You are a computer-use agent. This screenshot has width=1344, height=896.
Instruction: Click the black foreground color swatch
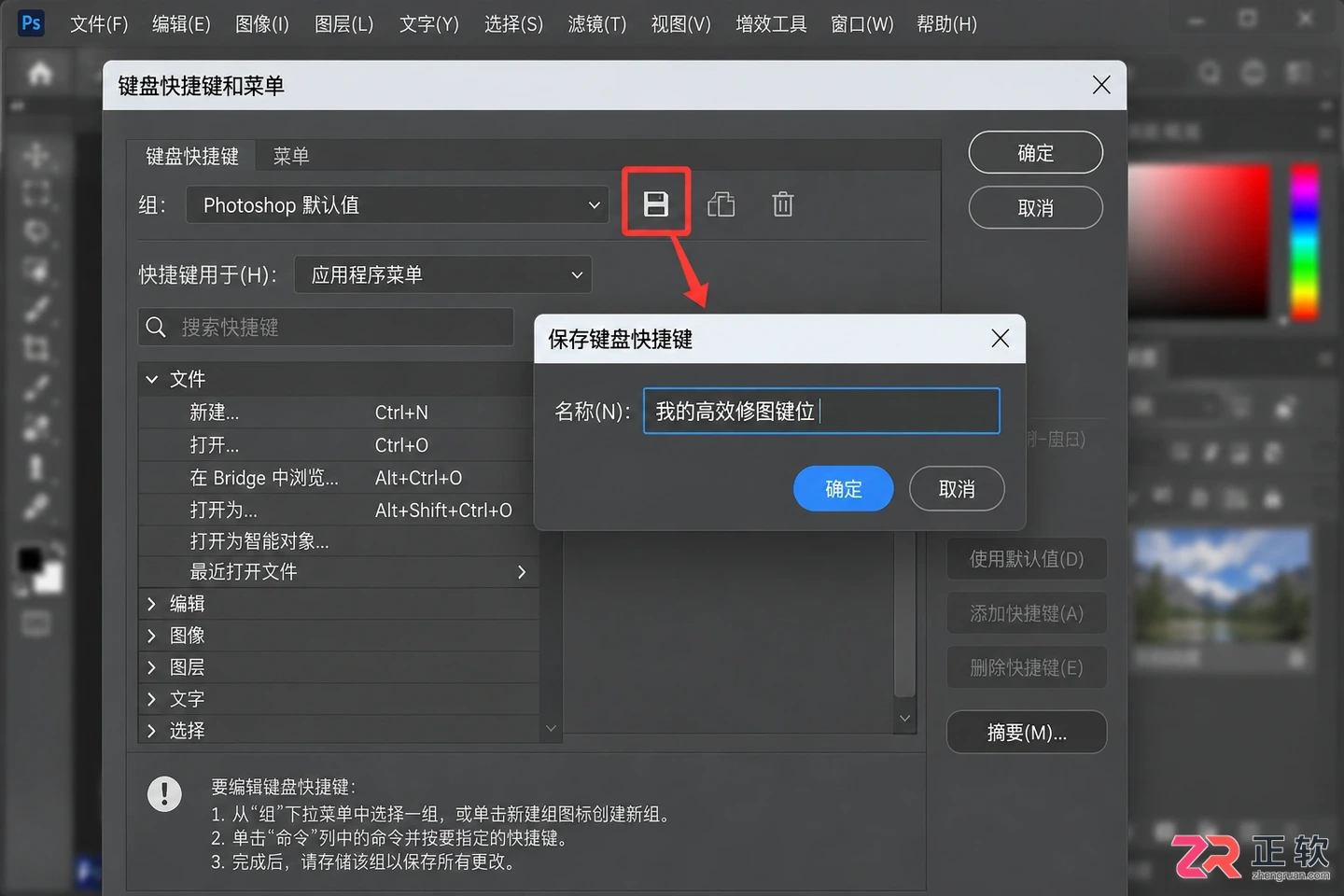point(31,560)
